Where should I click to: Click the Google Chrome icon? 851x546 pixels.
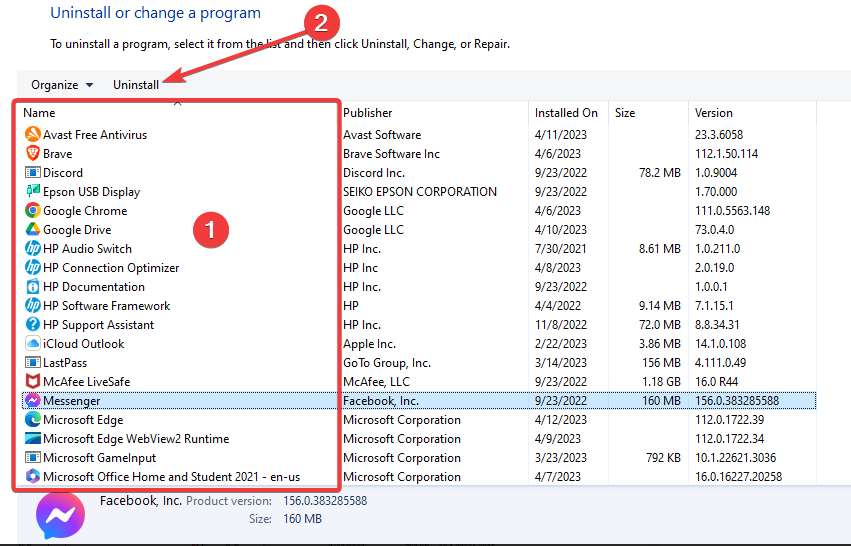[x=33, y=210]
